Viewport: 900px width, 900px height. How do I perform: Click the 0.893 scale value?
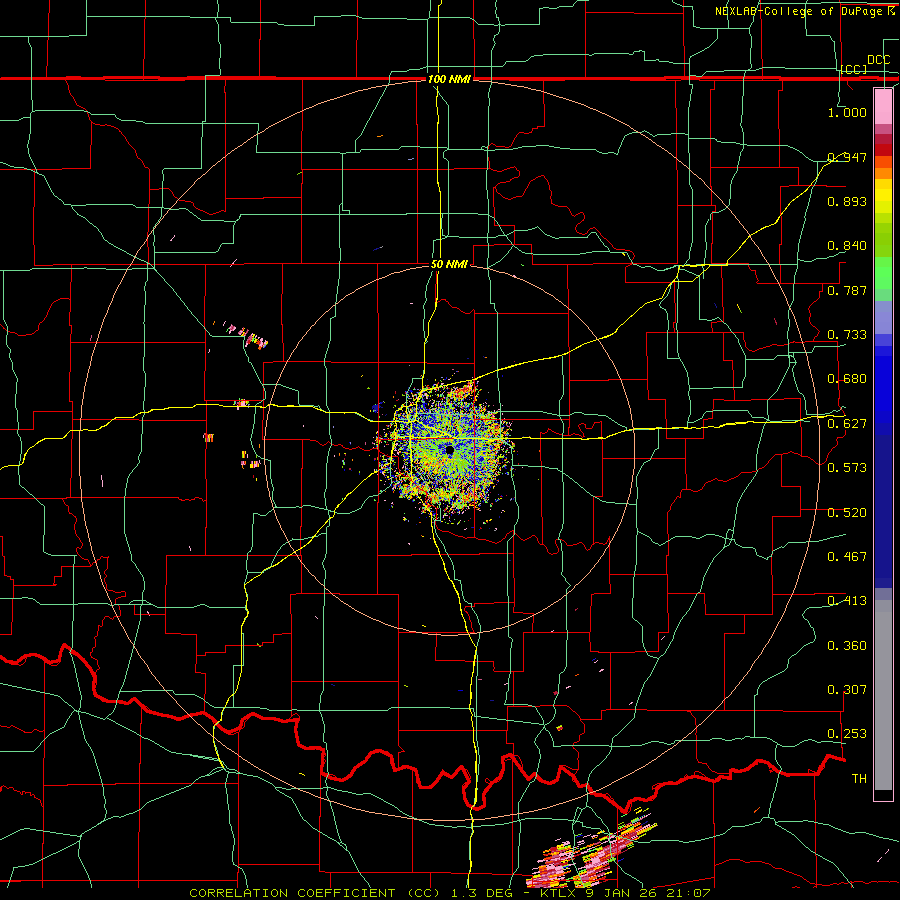[847, 201]
